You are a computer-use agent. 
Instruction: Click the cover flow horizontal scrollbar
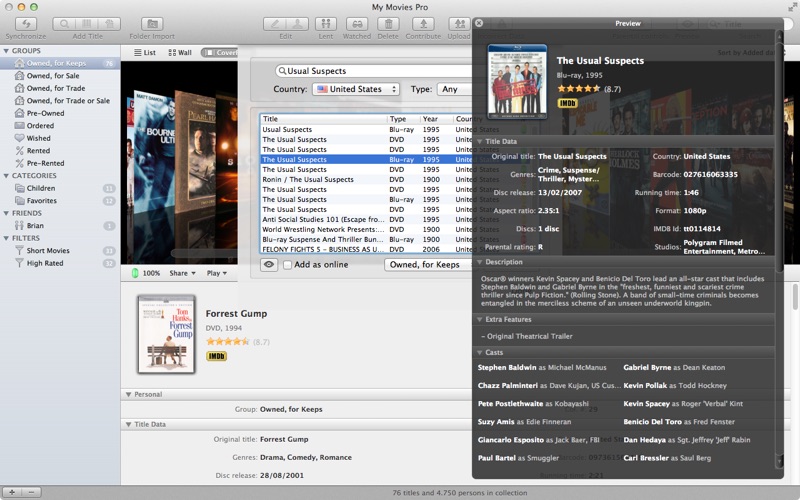pos(204,253)
